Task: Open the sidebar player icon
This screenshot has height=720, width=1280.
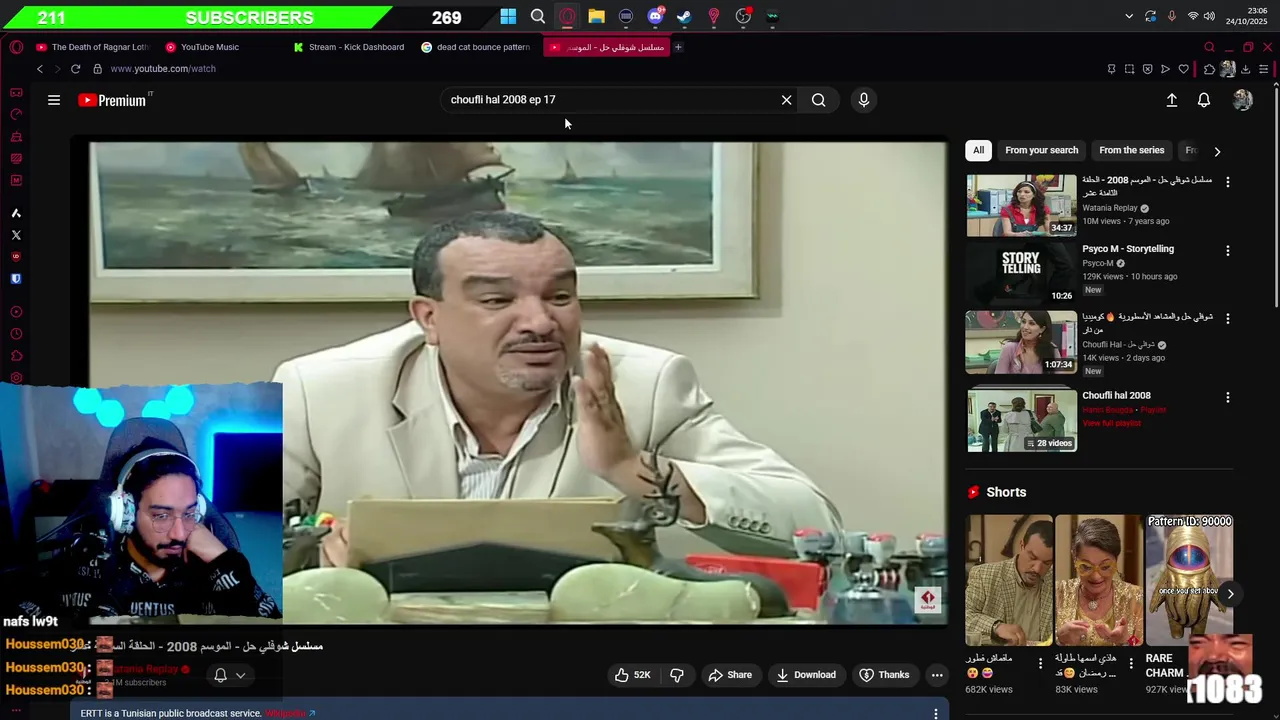Action: [16, 312]
